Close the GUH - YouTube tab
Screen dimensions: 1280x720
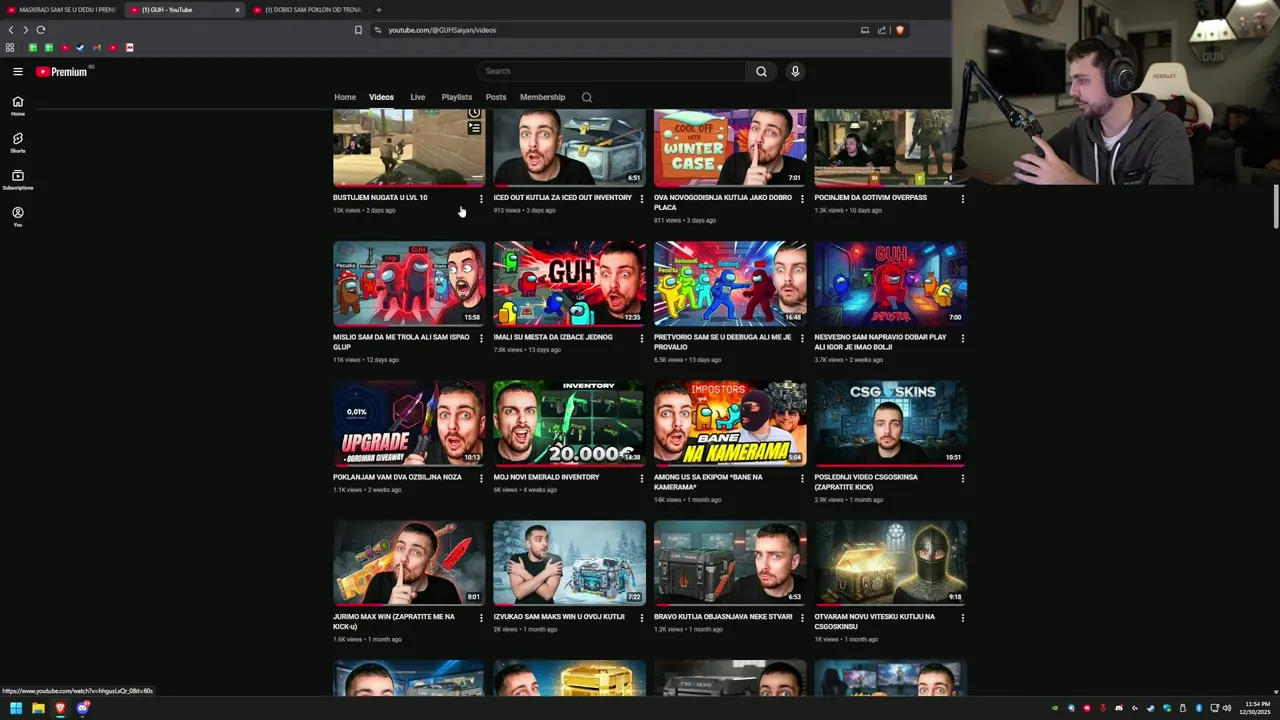[x=237, y=10]
